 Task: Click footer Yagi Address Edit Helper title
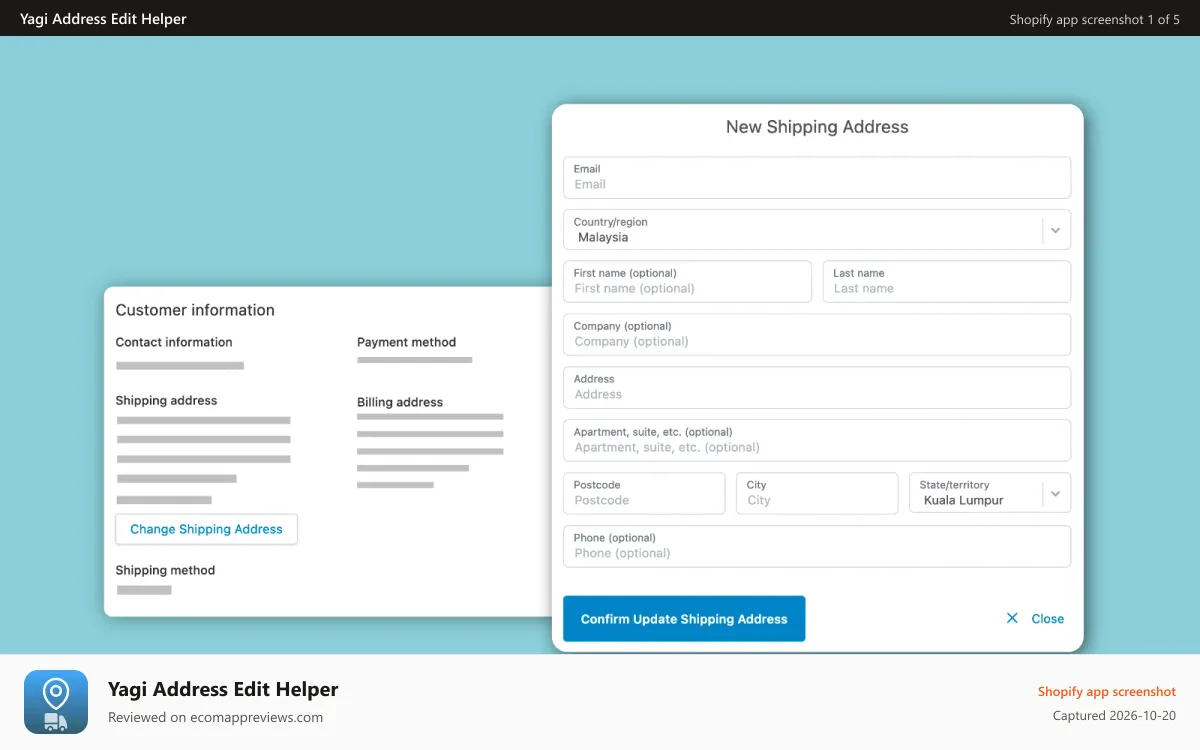[x=223, y=689]
